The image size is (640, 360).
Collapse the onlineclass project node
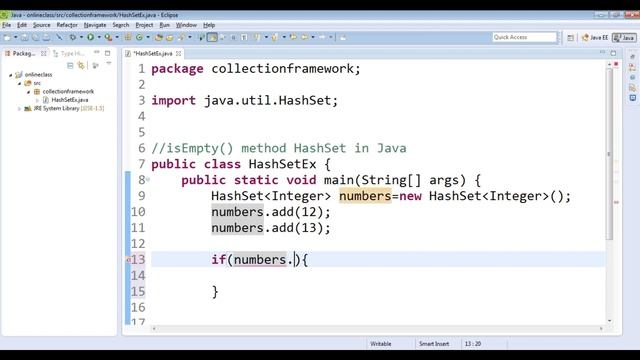click(x=11, y=75)
